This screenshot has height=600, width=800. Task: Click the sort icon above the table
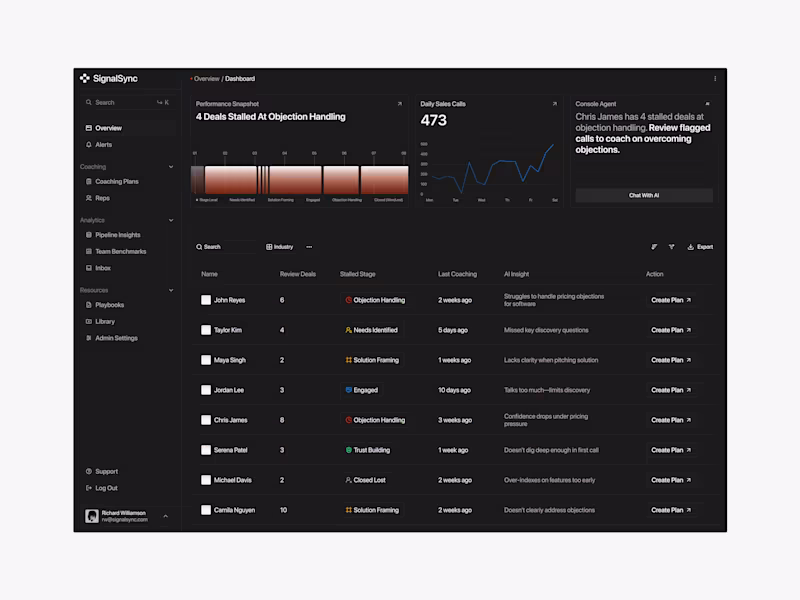coord(654,247)
